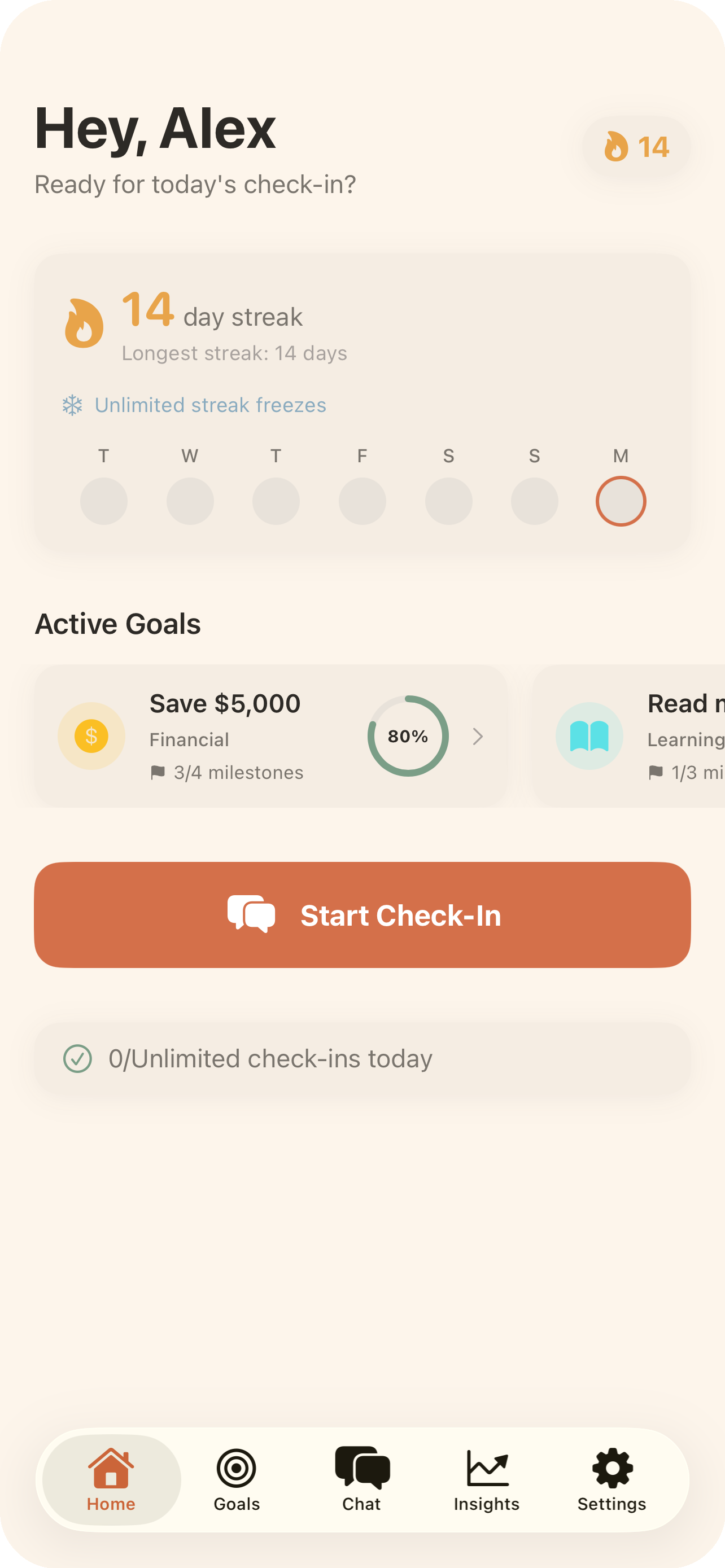Tap the 80% progress ring
The image size is (725, 1568).
(x=408, y=735)
